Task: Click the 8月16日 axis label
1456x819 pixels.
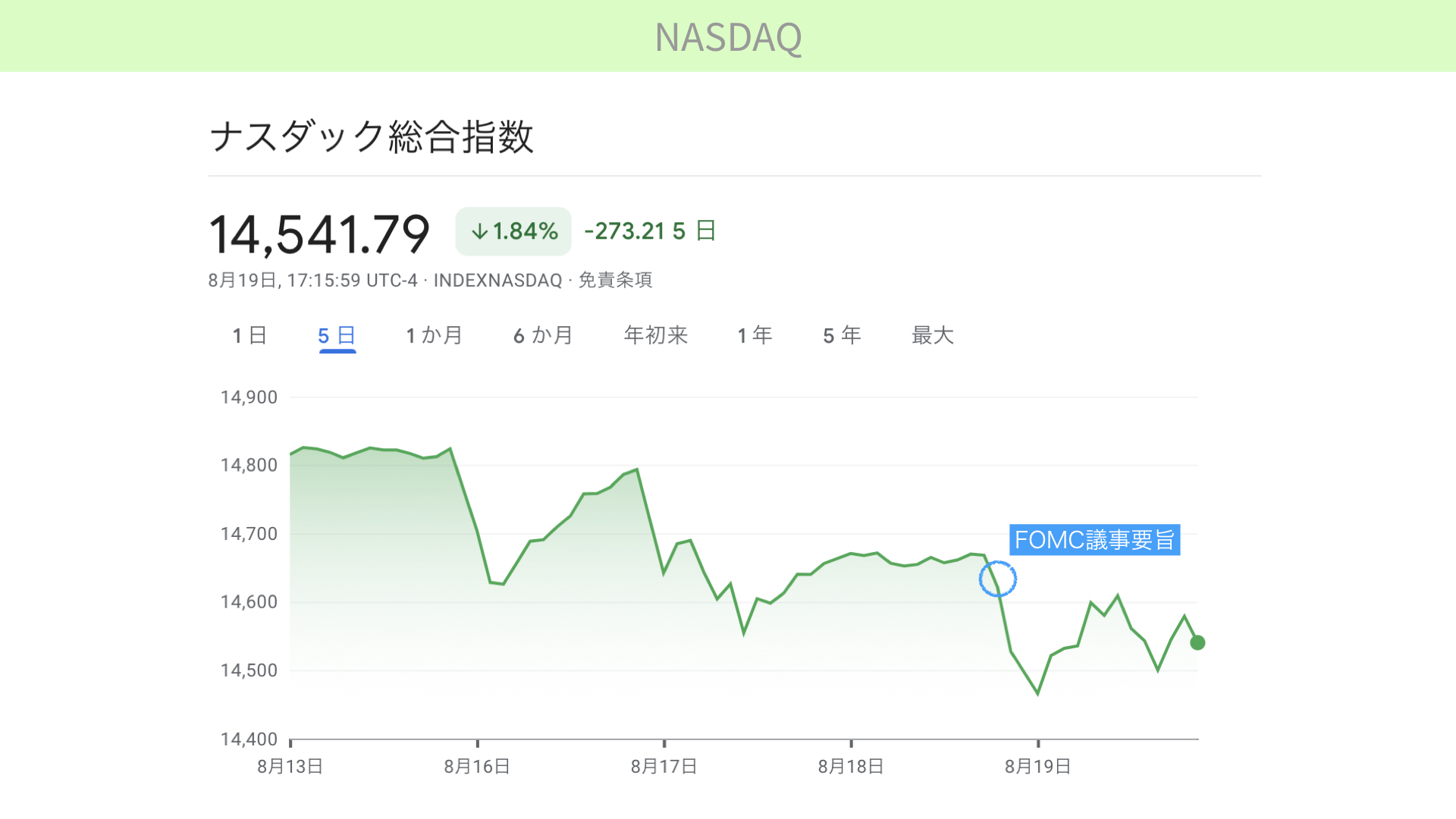Action: pos(477,767)
